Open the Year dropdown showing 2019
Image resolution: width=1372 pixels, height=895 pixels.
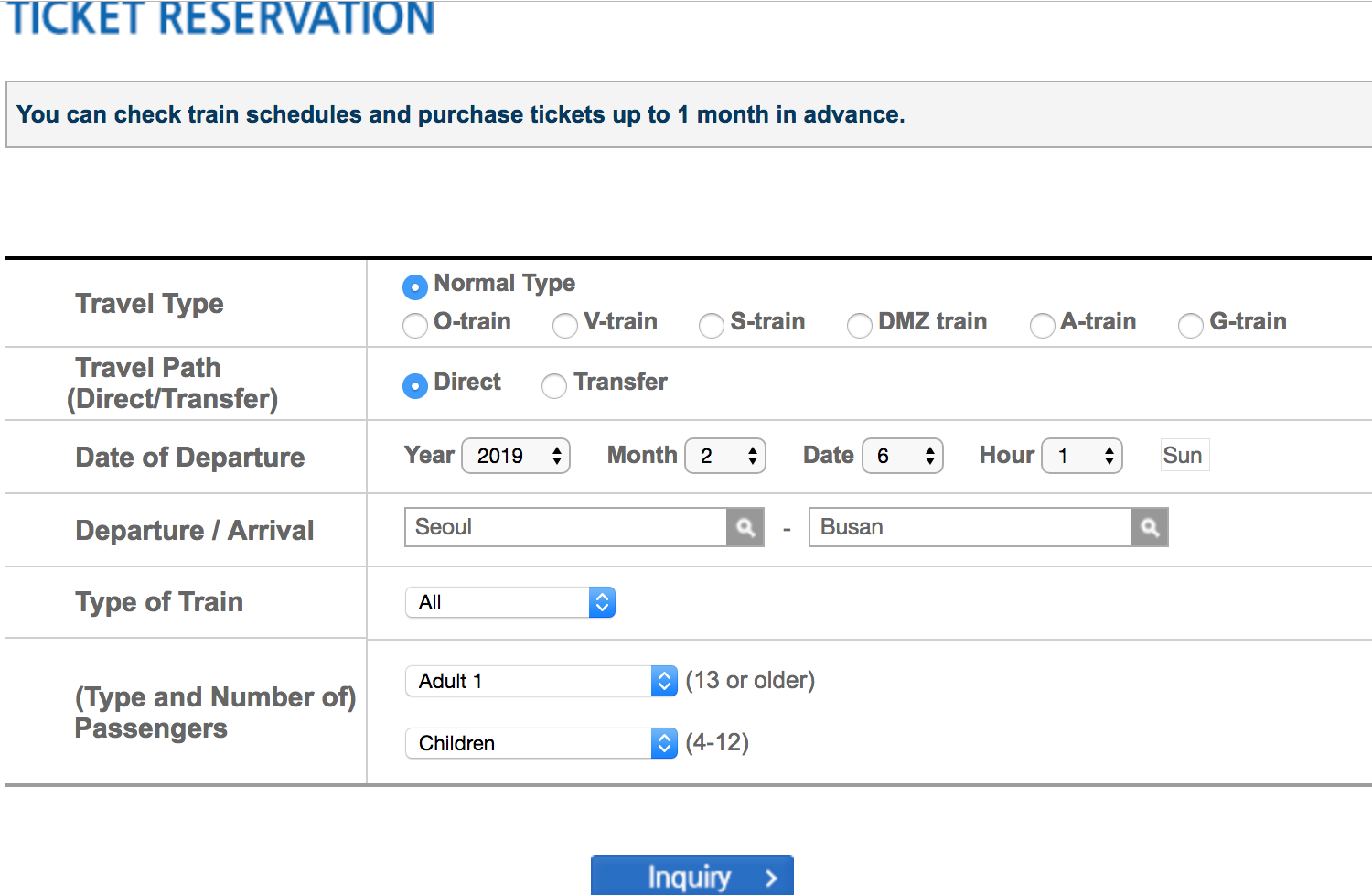coord(516,456)
